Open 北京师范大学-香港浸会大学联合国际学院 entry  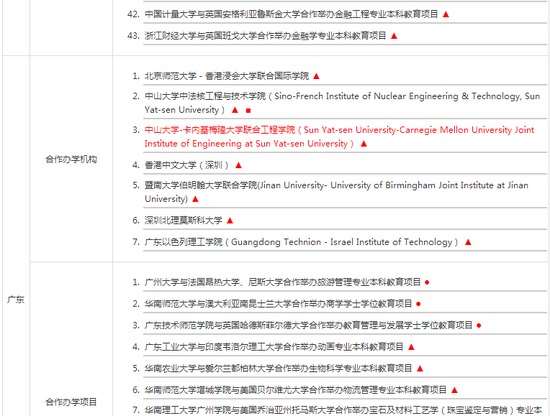pyautogui.click(x=227, y=76)
